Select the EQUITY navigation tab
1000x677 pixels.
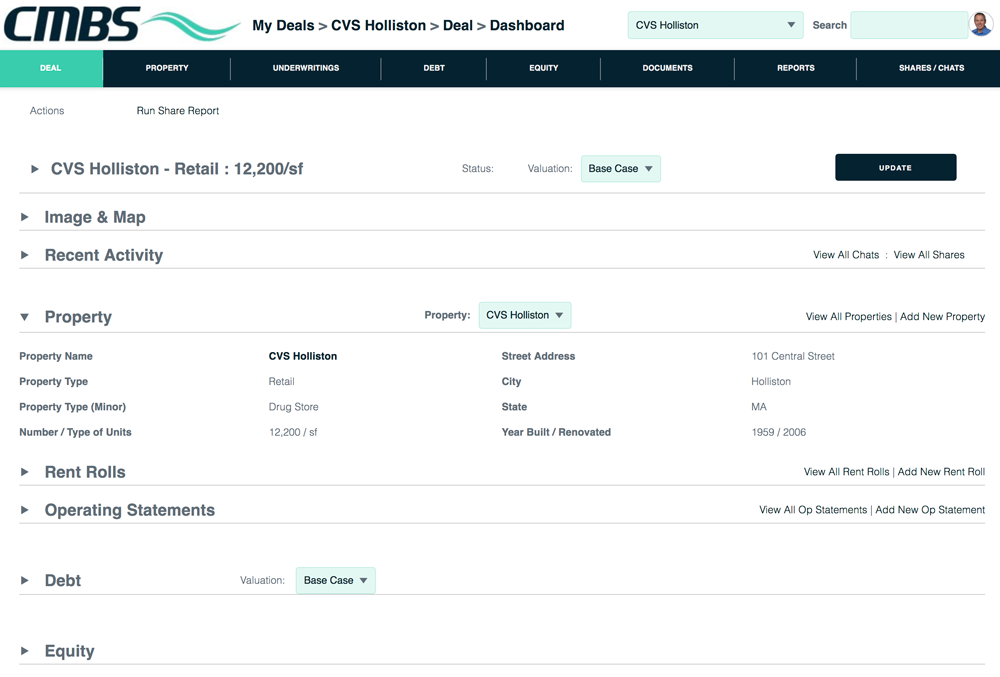[x=543, y=68]
